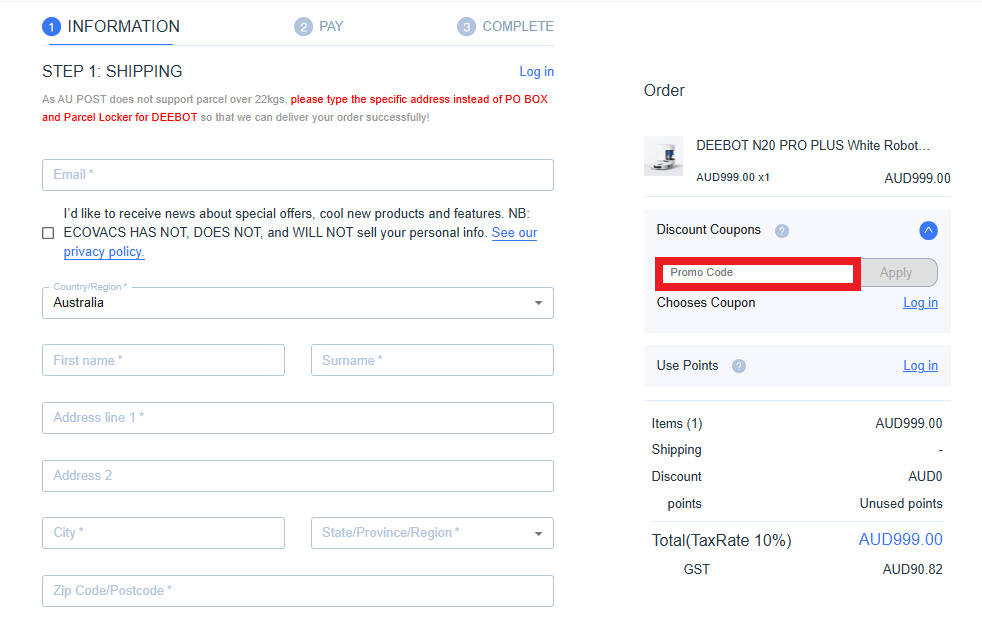Expand the State/Province/Region dropdown
Screen dimensions: 982x622
[x=432, y=533]
